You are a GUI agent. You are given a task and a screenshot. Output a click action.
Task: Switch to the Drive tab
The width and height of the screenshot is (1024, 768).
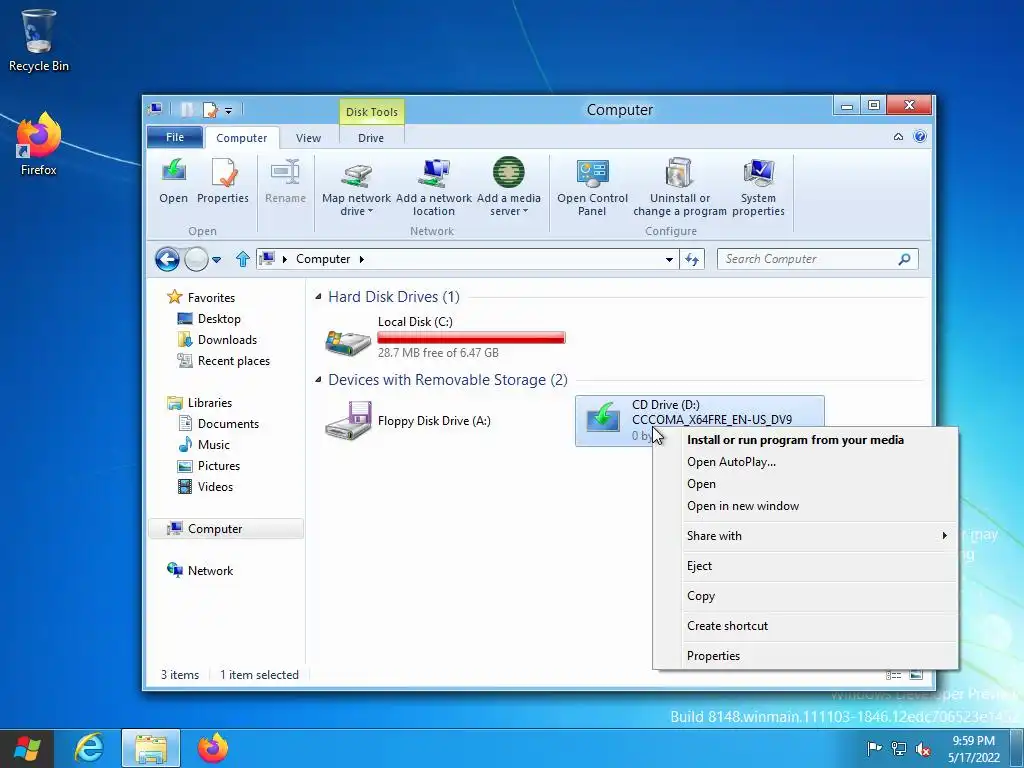tap(370, 138)
